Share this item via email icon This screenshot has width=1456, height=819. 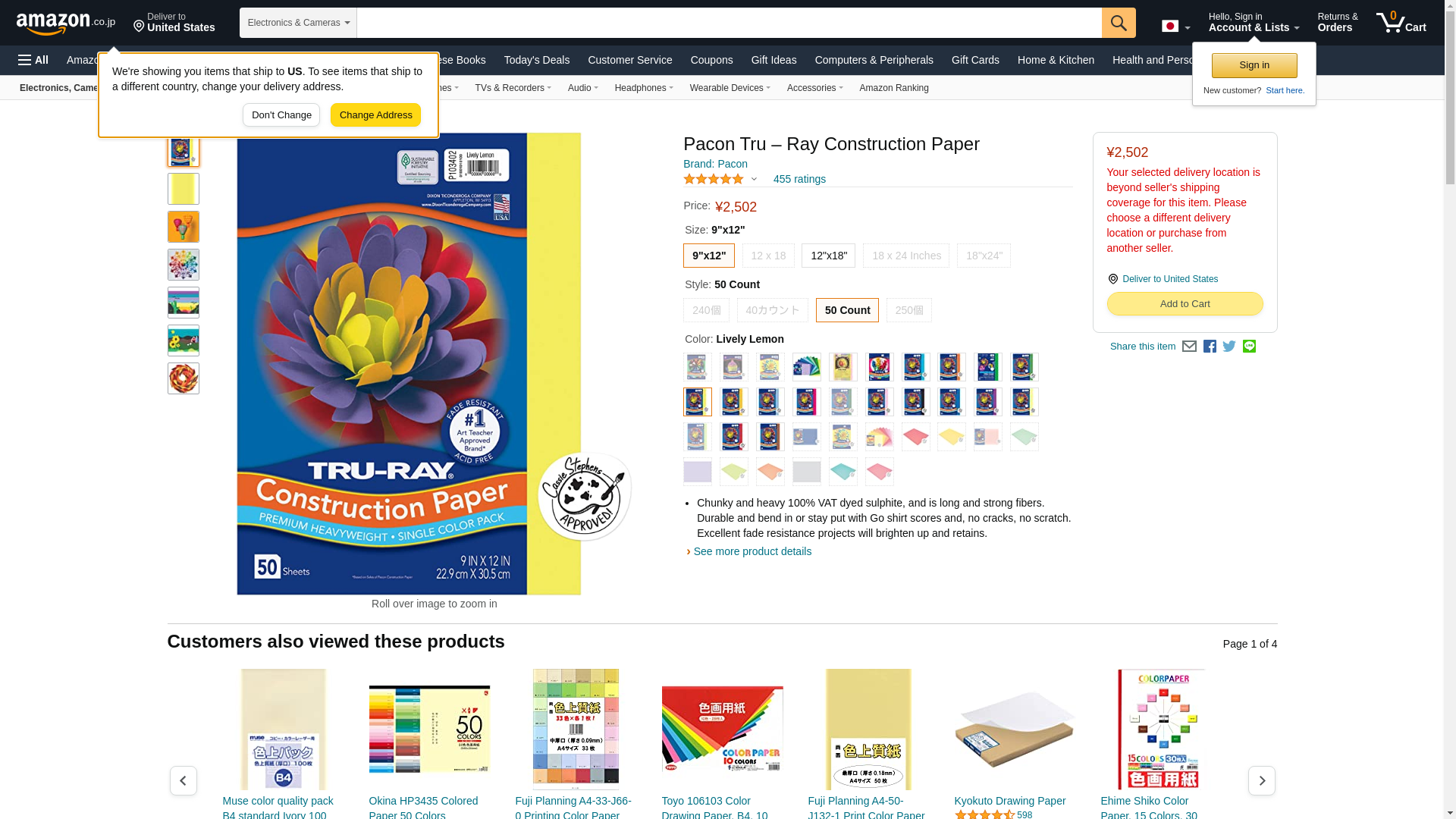click(x=1189, y=347)
